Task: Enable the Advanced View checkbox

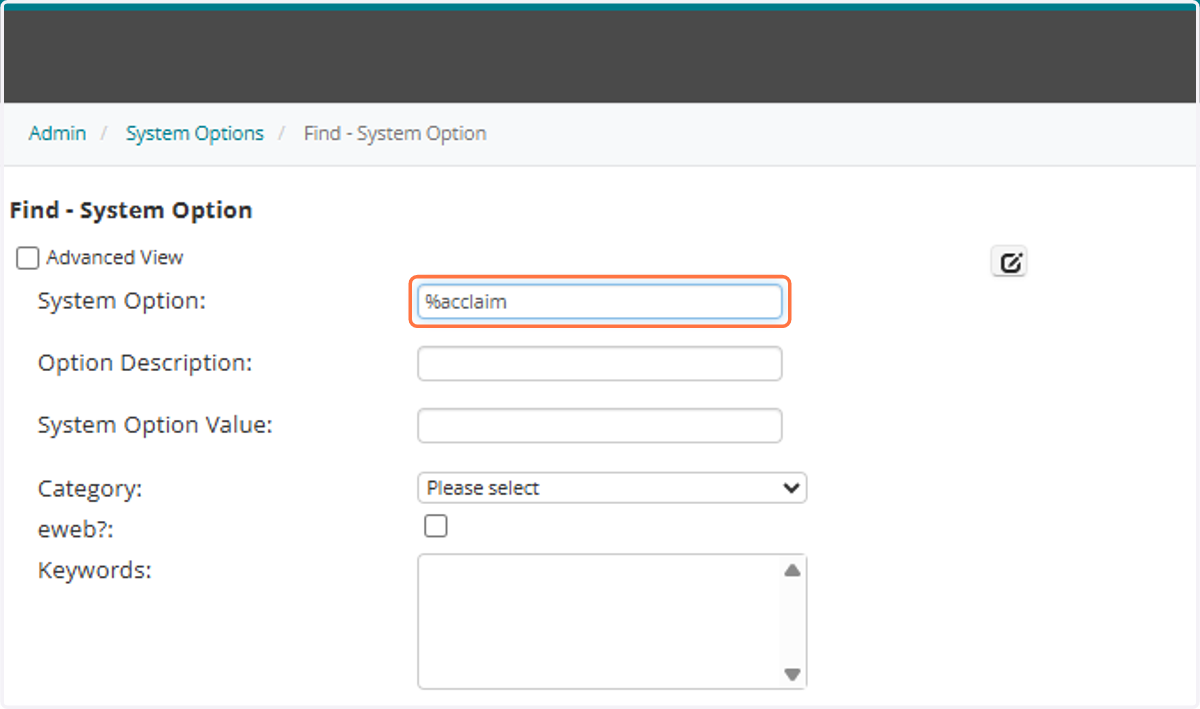Action: click(28, 258)
